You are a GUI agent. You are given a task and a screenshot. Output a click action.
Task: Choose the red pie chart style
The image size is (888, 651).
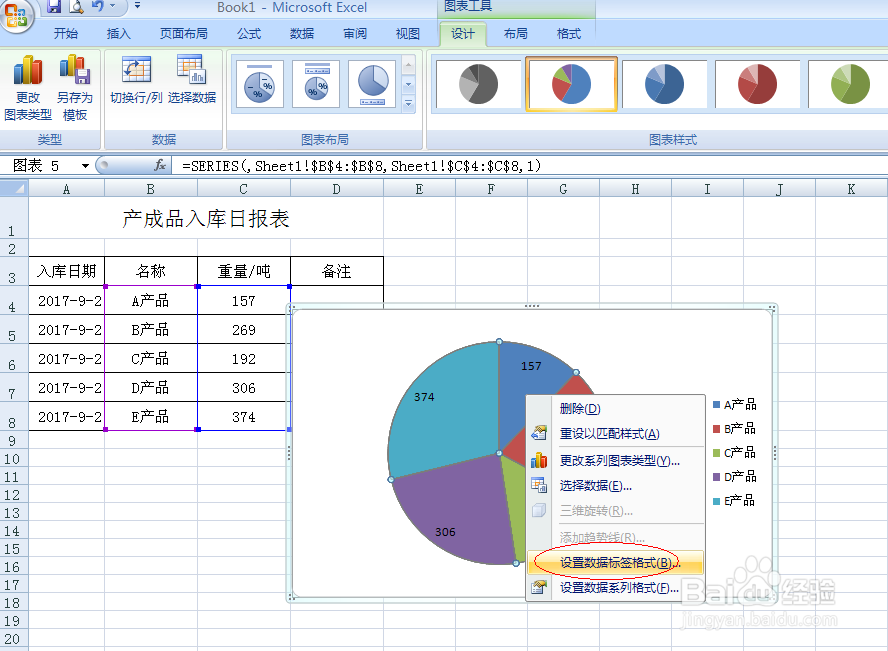point(757,84)
